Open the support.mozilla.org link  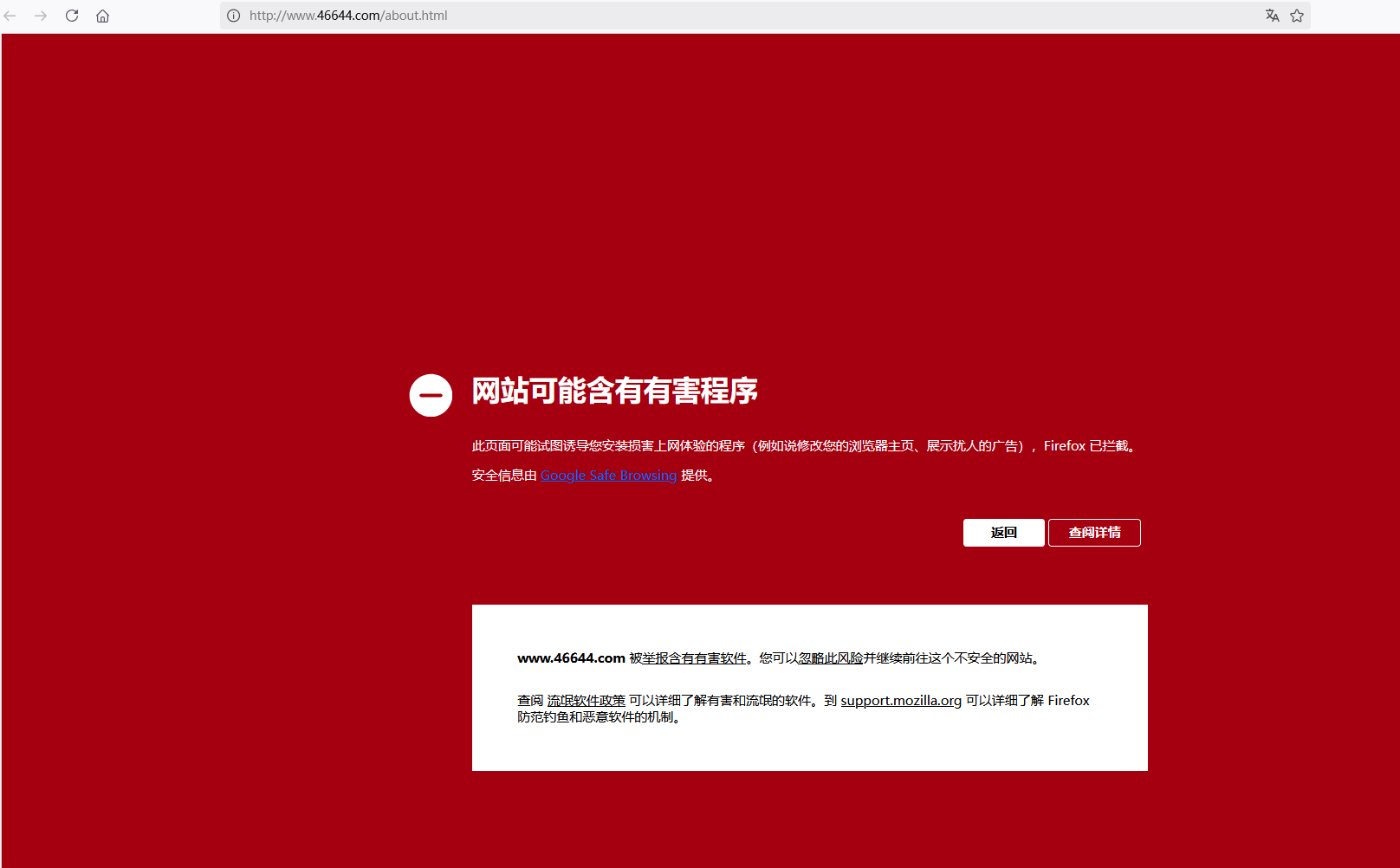[901, 701]
